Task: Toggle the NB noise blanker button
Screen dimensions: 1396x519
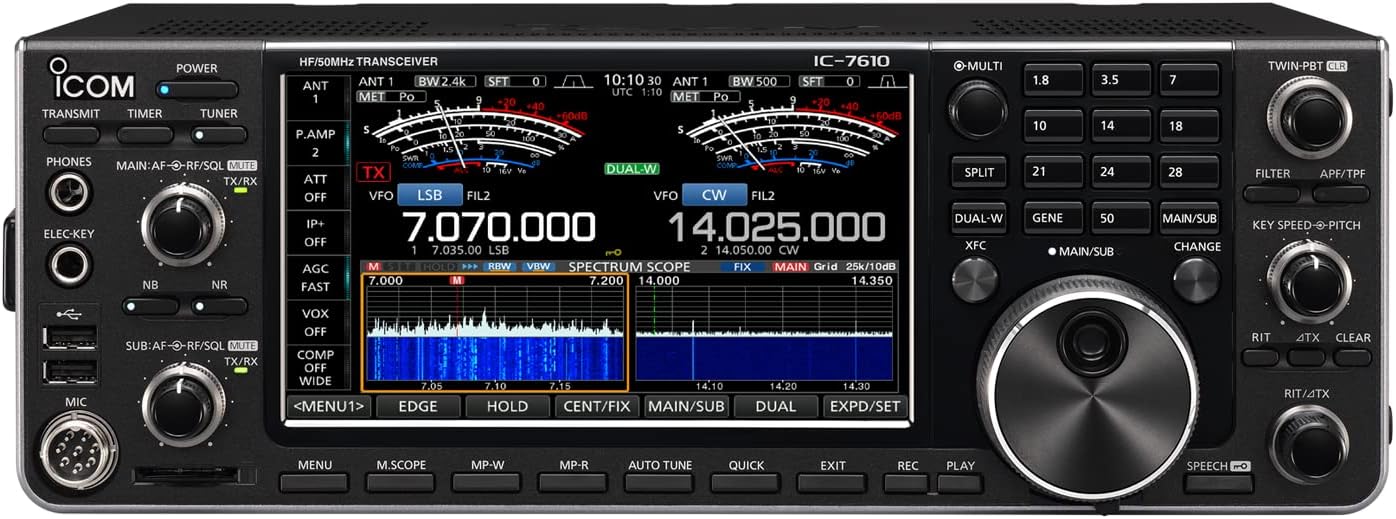Action: click(x=150, y=306)
